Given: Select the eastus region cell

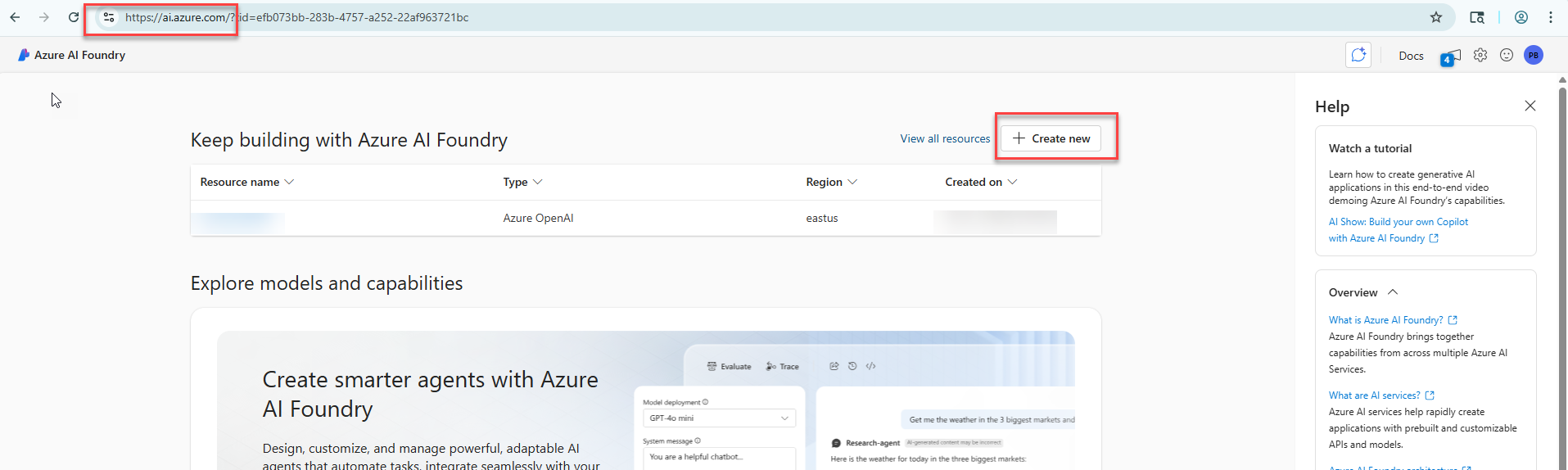Looking at the screenshot, I should click(x=822, y=218).
